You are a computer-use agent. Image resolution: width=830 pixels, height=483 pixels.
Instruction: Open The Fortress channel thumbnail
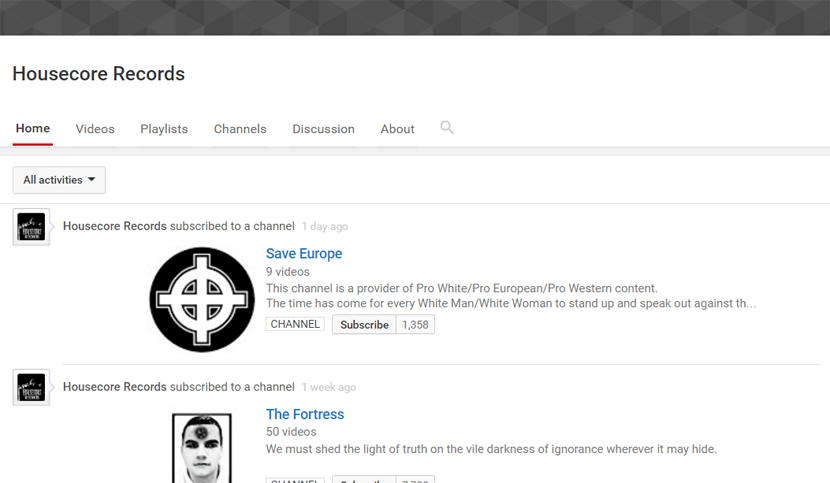coord(202,448)
